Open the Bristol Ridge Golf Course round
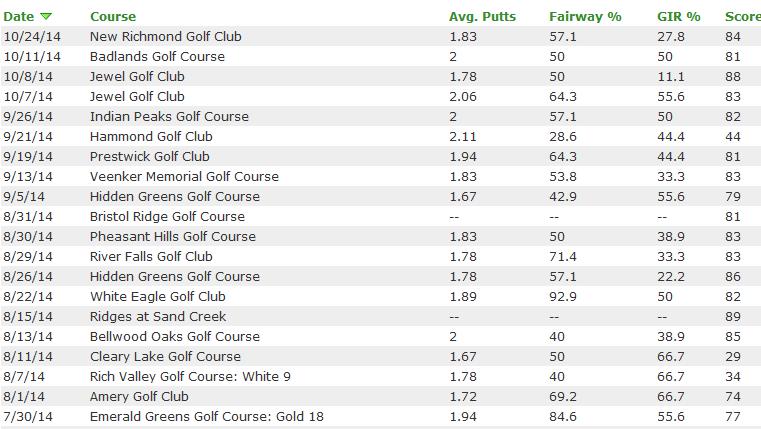Screen dimensions: 761x429 (167, 217)
